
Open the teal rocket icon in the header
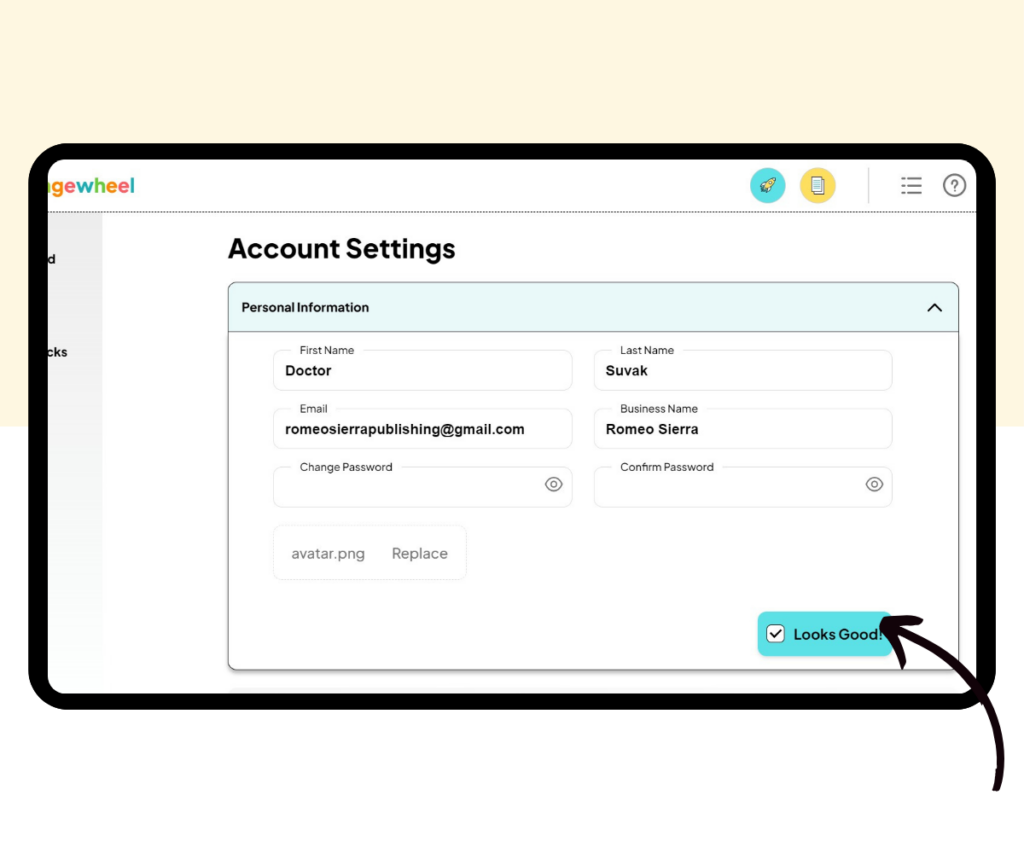[768, 185]
